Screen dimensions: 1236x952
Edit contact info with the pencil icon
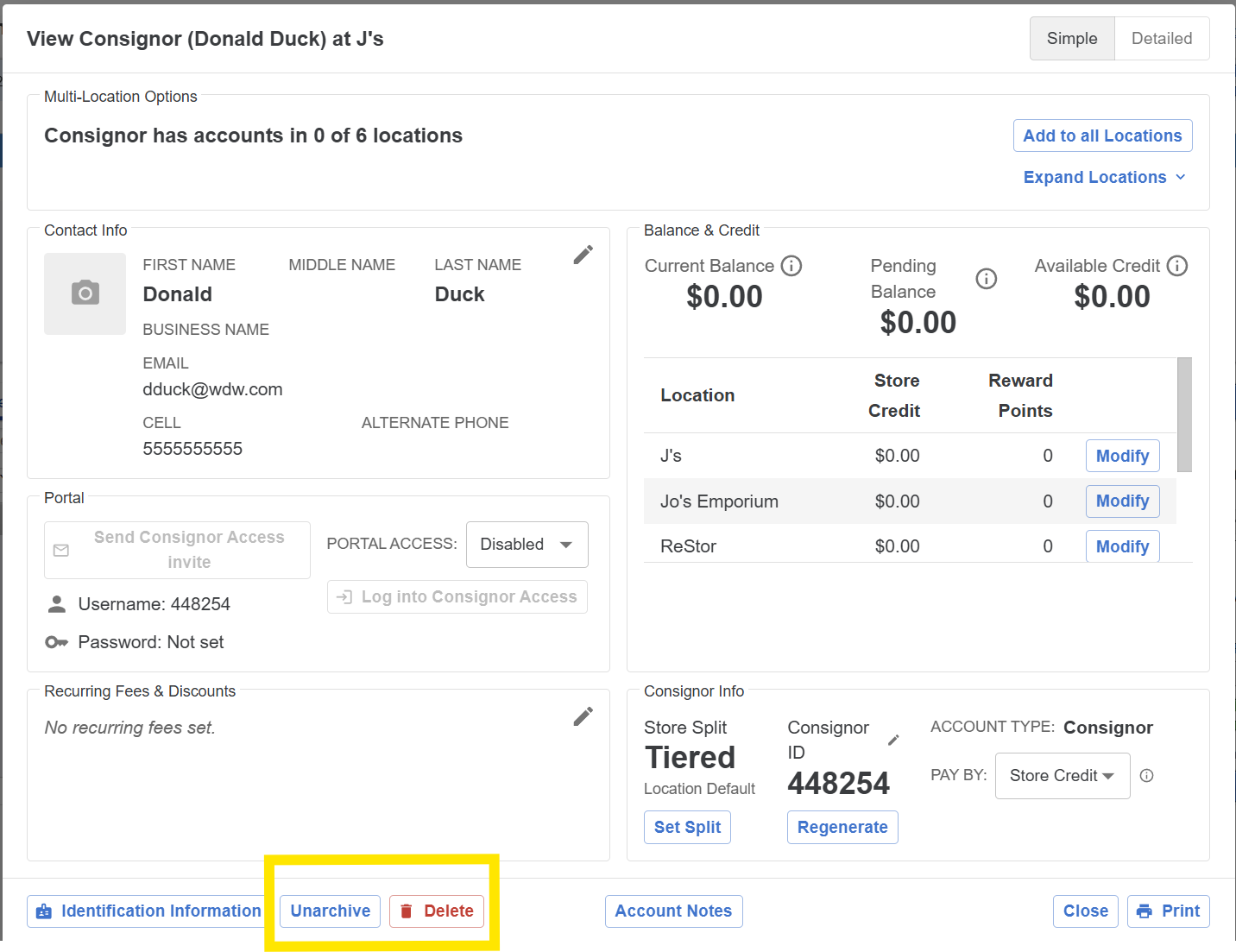click(583, 255)
